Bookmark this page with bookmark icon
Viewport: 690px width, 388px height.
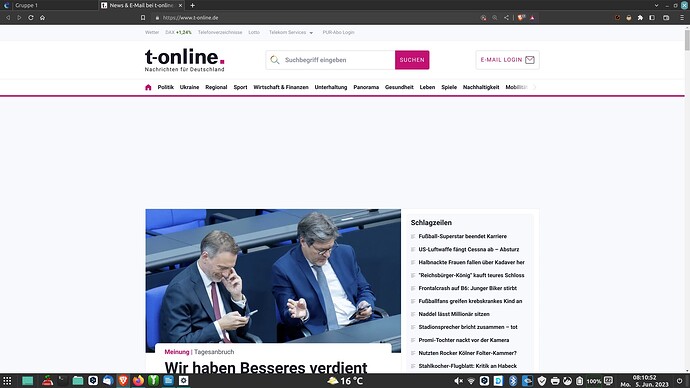pyautogui.click(x=143, y=18)
